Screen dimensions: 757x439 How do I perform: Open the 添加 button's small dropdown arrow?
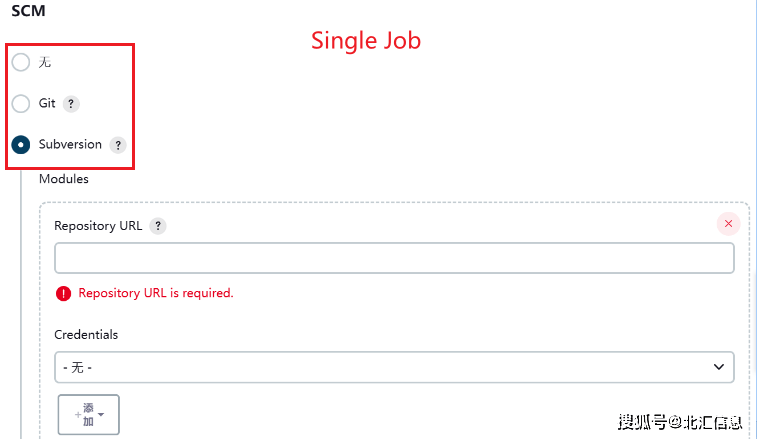[x=101, y=414]
